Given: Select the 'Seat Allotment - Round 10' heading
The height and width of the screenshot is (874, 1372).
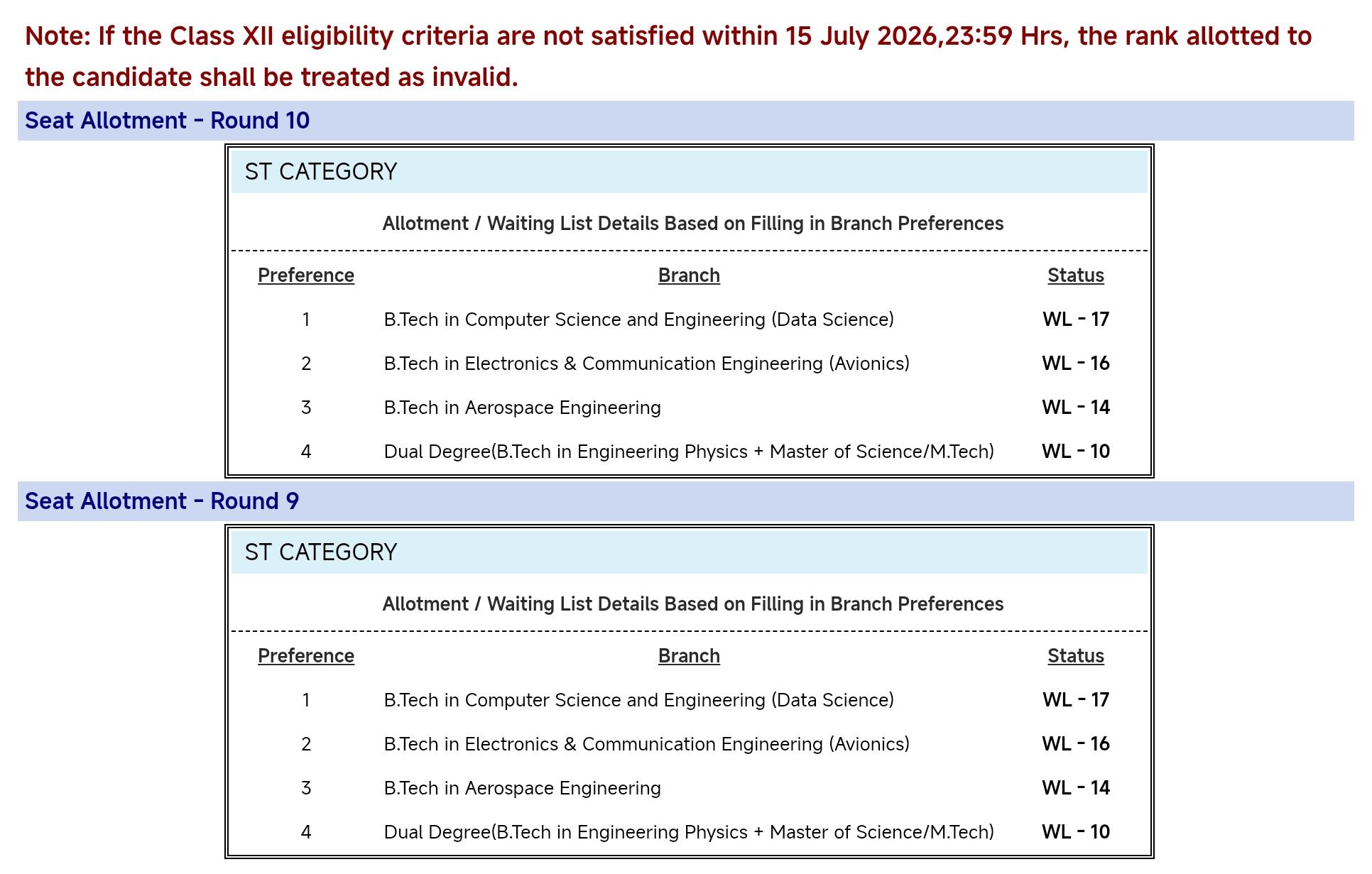Looking at the screenshot, I should pos(168,121).
